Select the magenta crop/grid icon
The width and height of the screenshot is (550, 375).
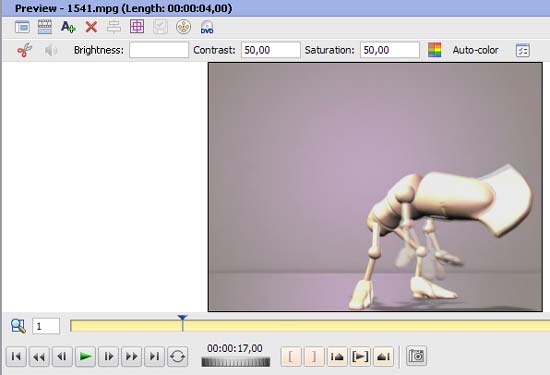137,27
